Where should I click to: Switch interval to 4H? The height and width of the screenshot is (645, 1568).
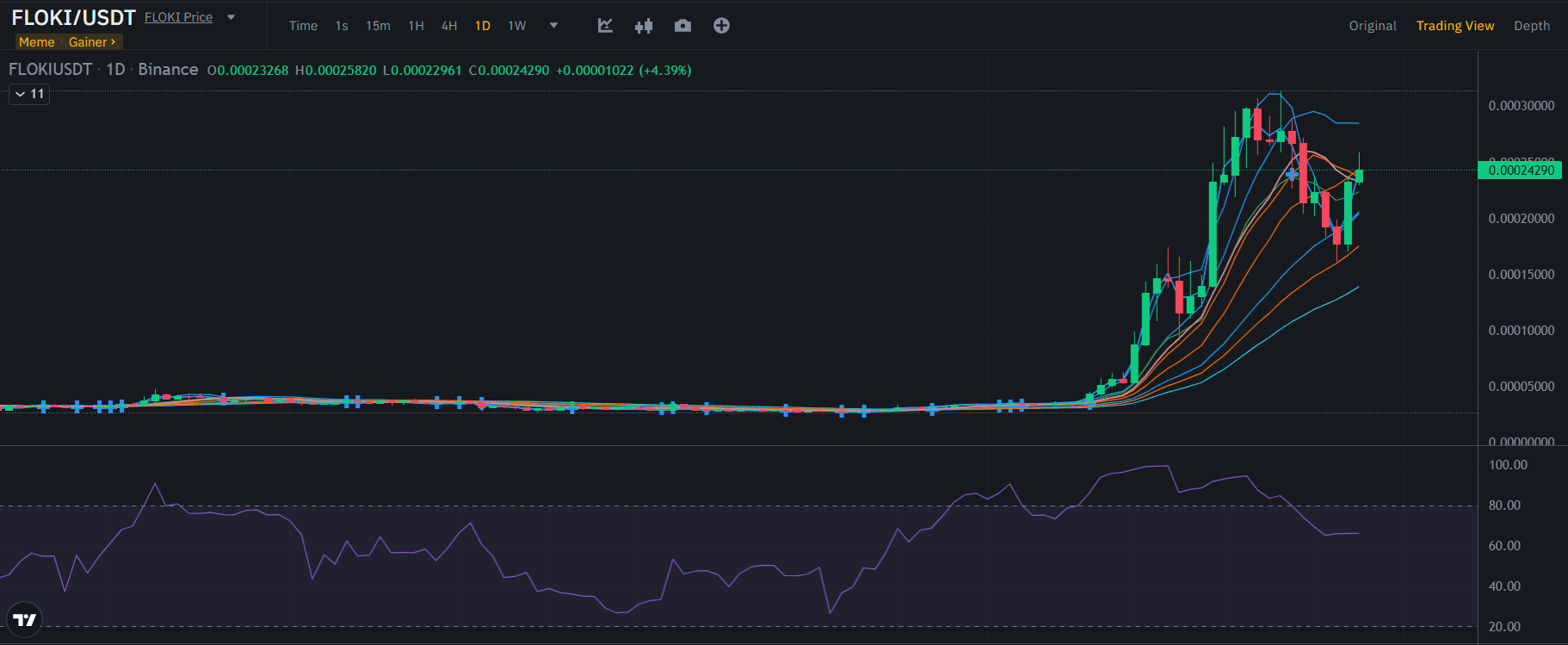click(x=449, y=26)
